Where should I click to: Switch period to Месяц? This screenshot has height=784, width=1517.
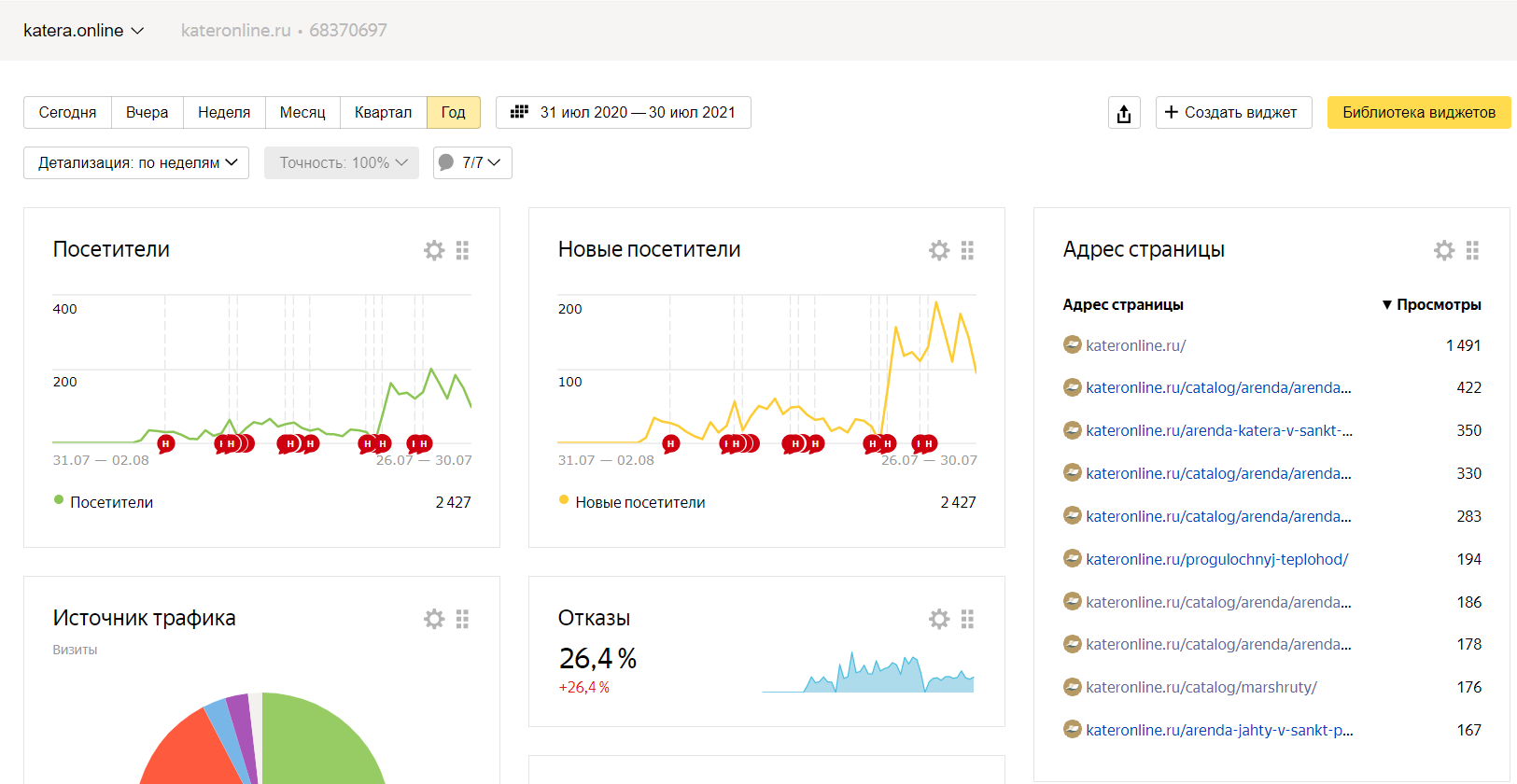pyautogui.click(x=302, y=112)
